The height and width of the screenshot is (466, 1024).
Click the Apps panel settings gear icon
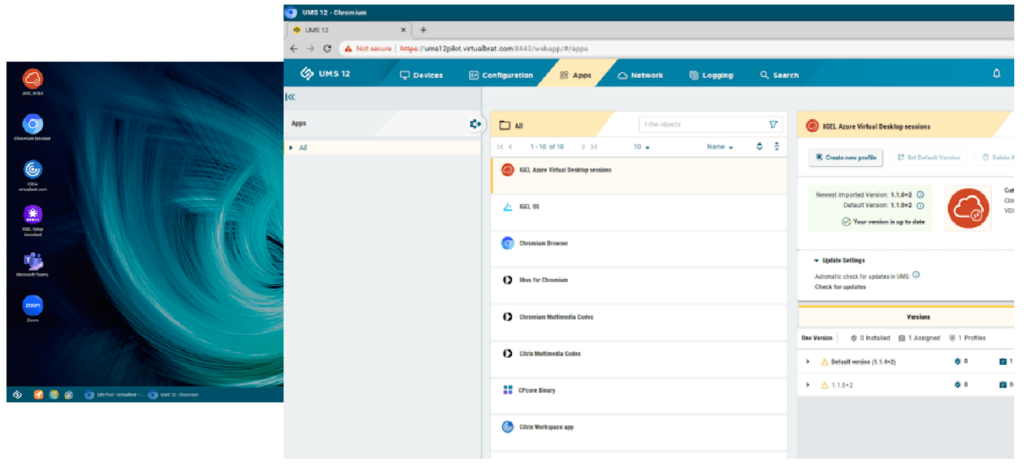coord(475,123)
